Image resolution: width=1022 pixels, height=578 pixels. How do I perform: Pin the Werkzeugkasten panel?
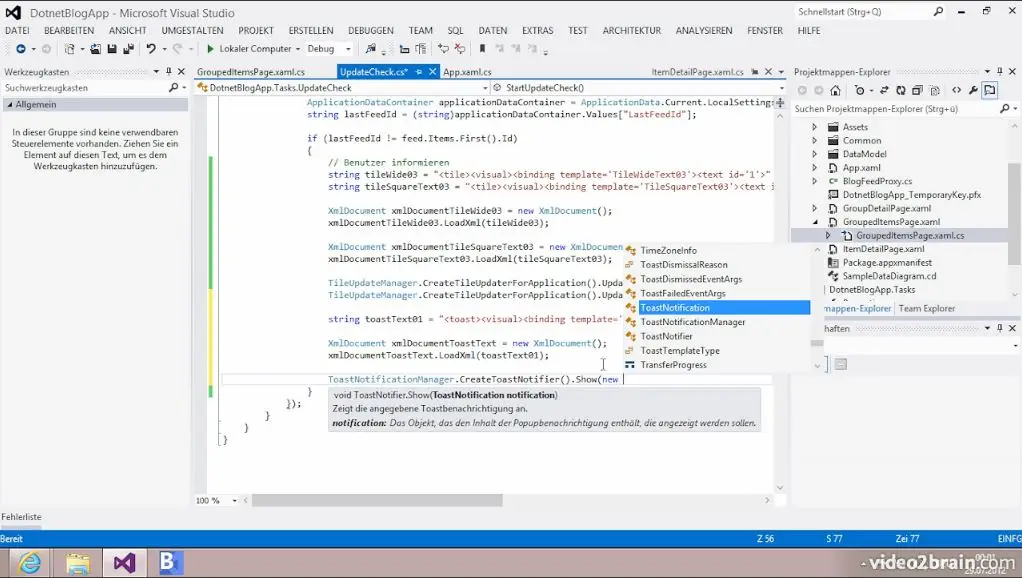click(169, 72)
